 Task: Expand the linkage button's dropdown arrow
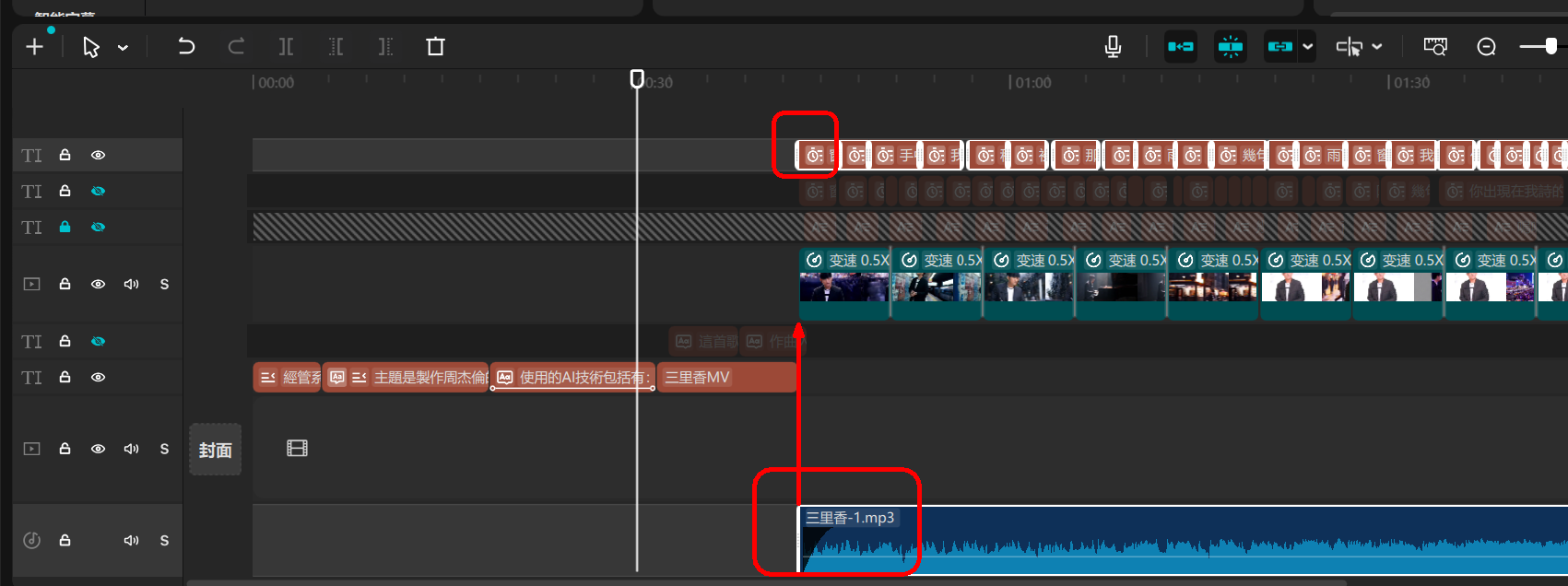1307,46
